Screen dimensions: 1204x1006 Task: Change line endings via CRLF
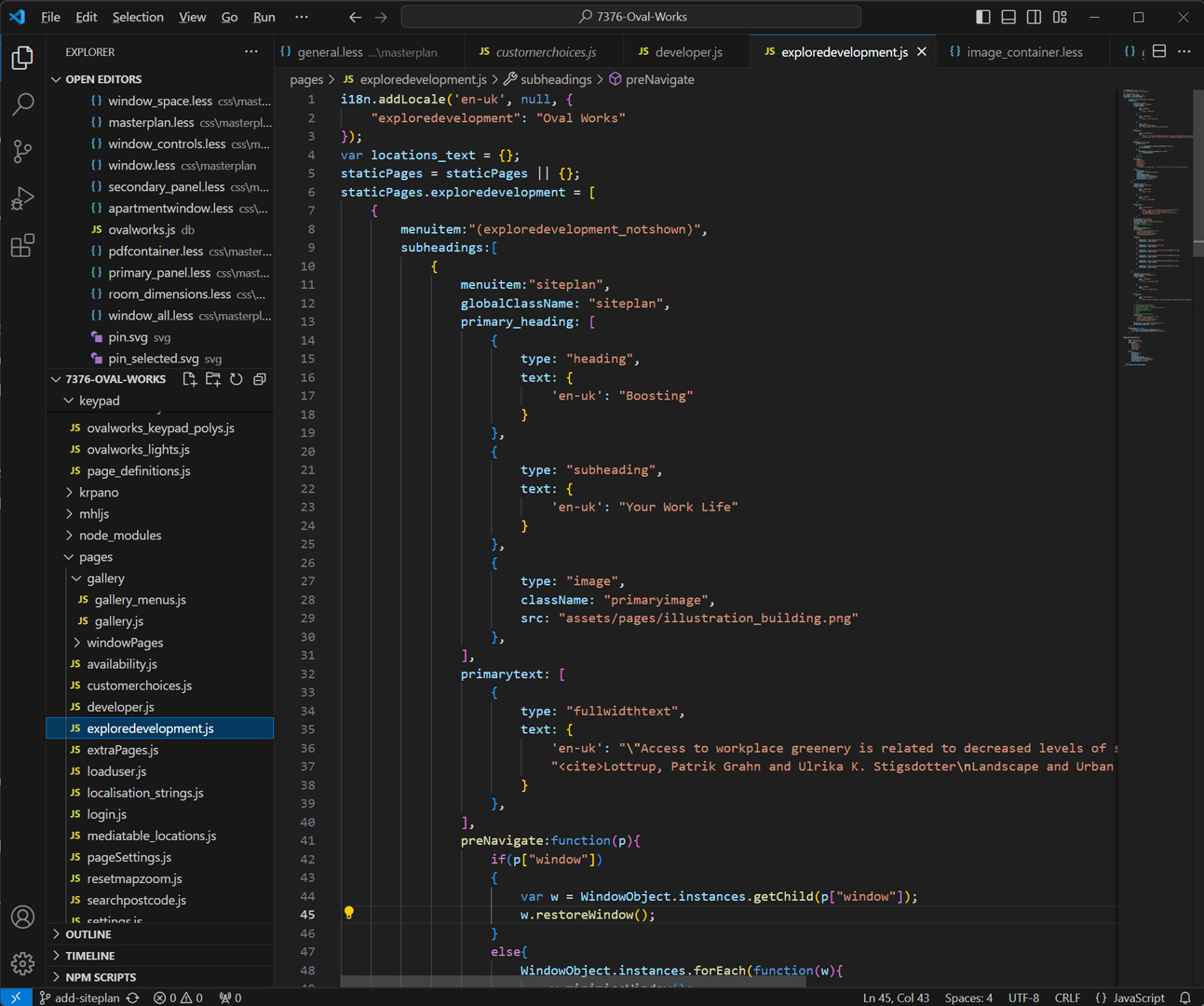click(x=1067, y=998)
